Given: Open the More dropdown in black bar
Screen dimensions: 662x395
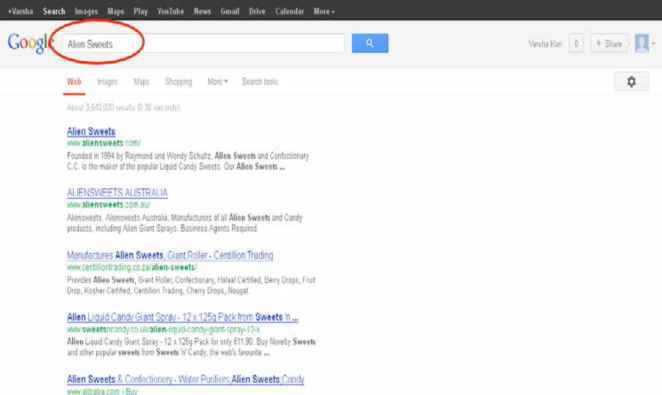Looking at the screenshot, I should (324, 11).
